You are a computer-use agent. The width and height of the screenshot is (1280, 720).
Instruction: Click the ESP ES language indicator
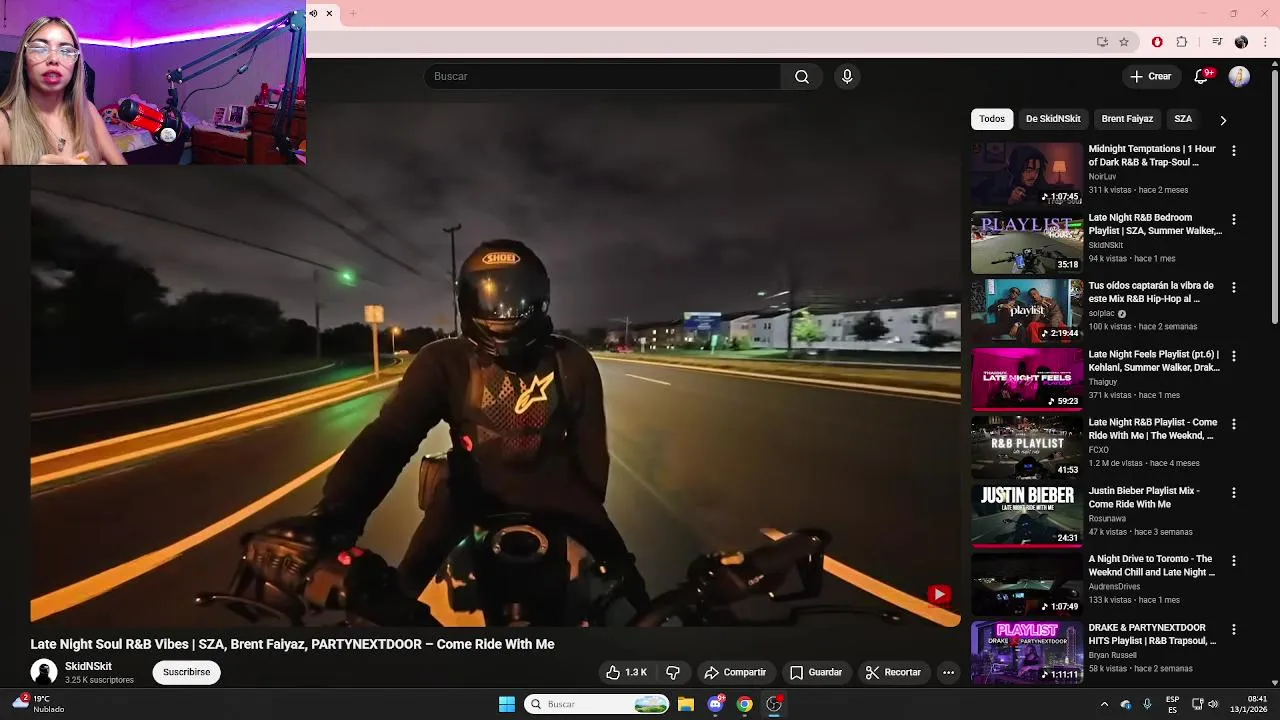coord(1172,704)
